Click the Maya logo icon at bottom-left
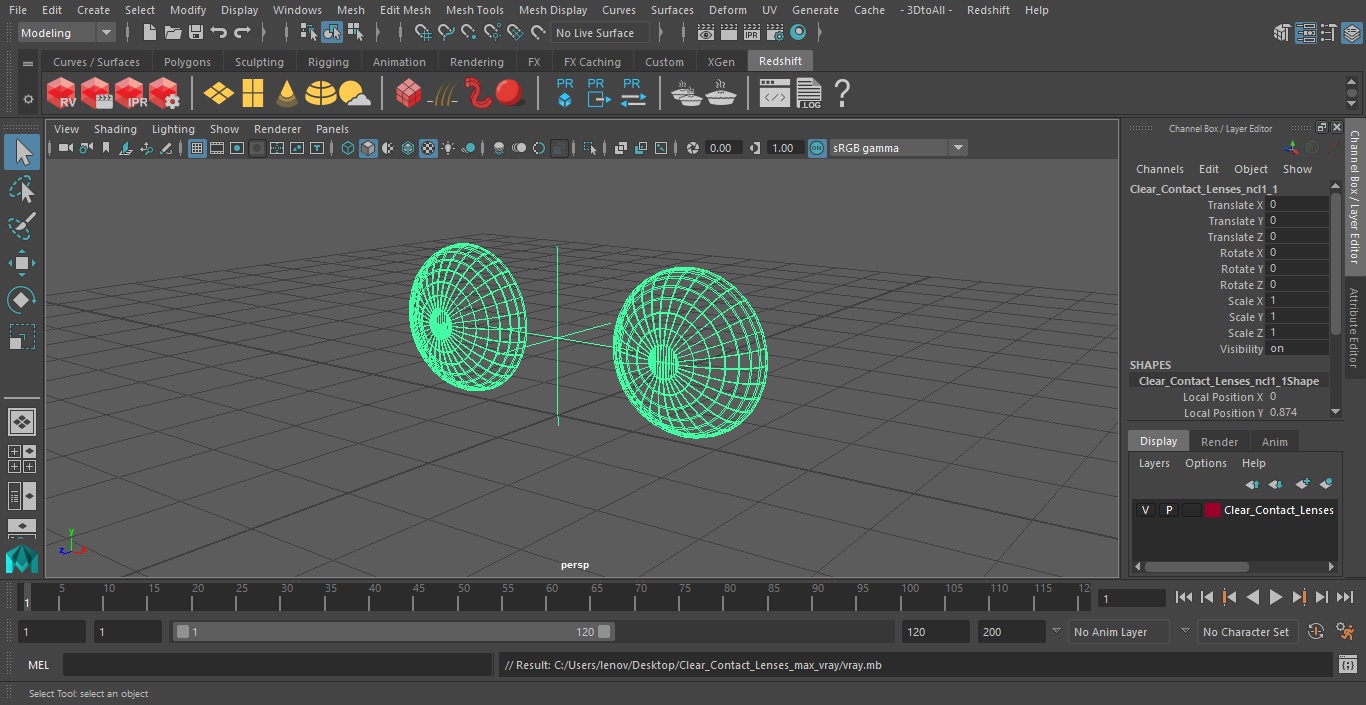The width and height of the screenshot is (1366, 705). click(x=21, y=558)
